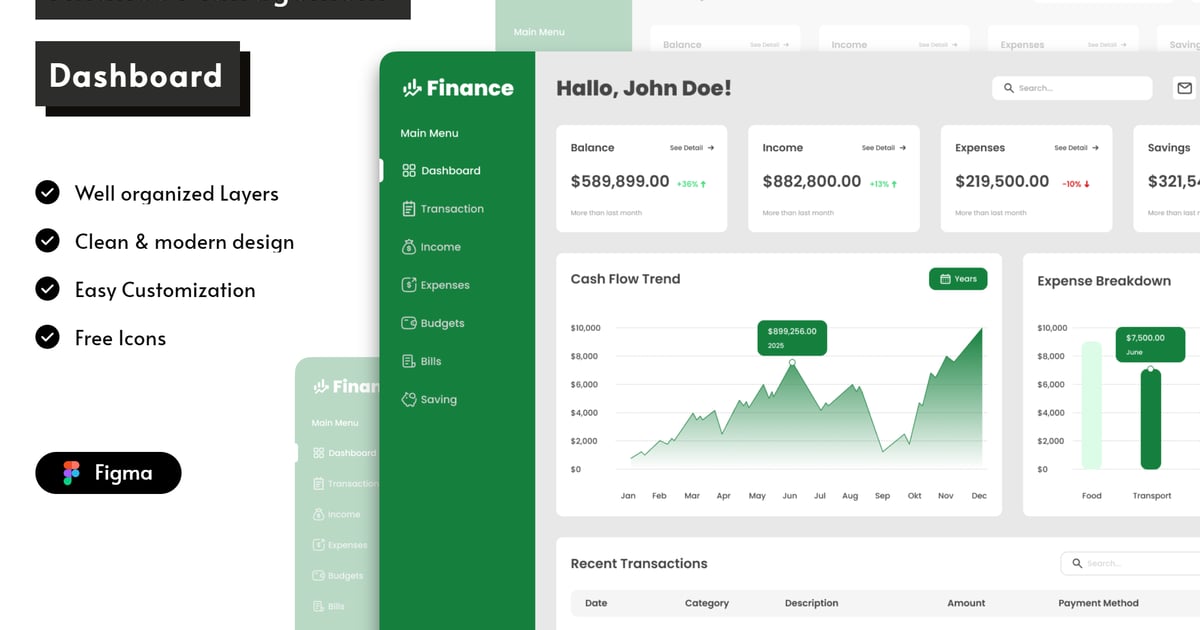
Task: Click checkmark beside Well organized Layers
Action: click(47, 193)
